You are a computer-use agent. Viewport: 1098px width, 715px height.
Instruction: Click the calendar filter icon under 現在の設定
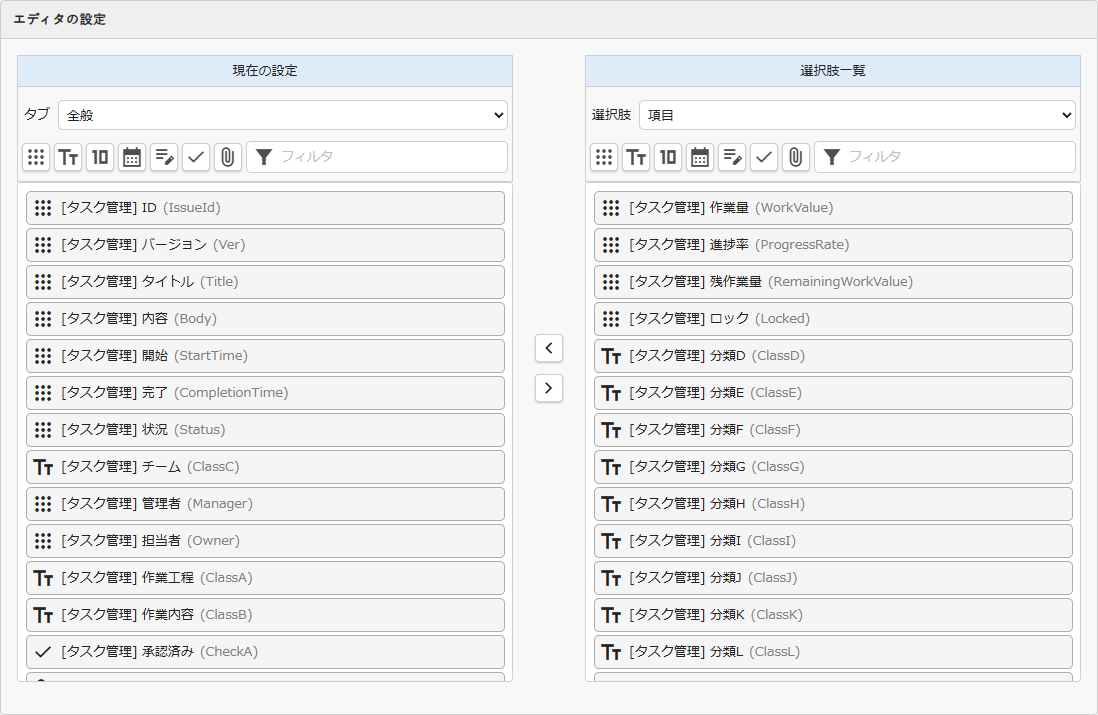coord(132,157)
